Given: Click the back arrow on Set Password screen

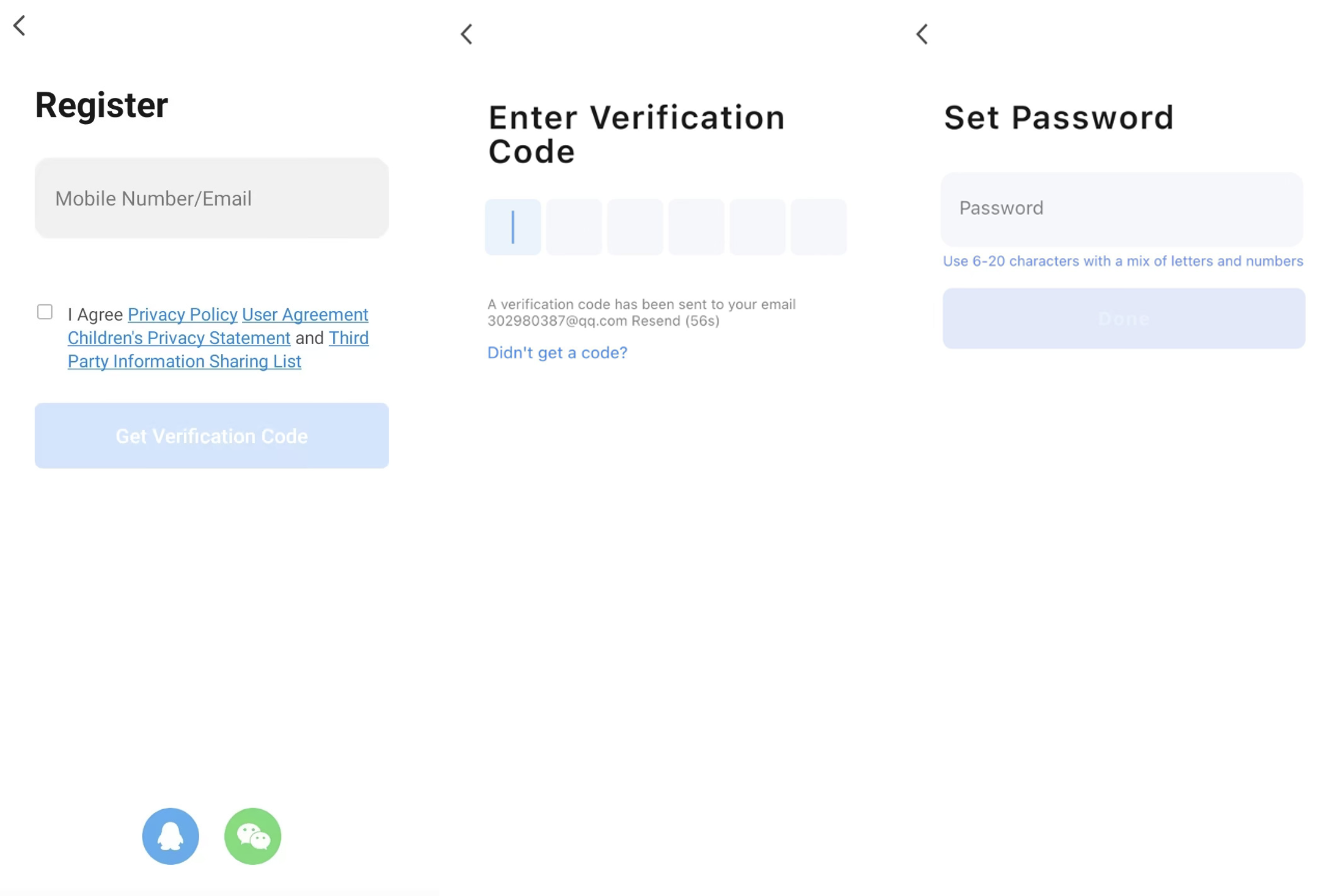Looking at the screenshot, I should [x=920, y=33].
